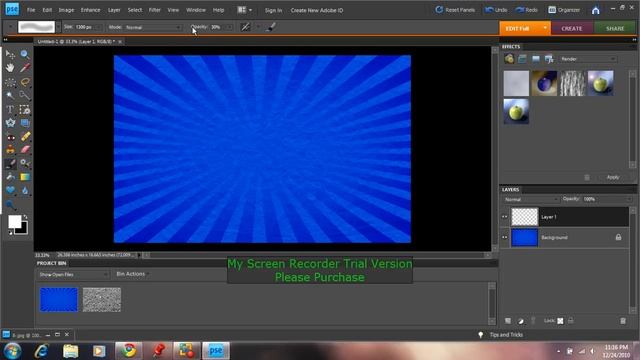Create adjustment layer in Layers panel
Screen dimensions: 640x360
pyautogui.click(x=521, y=321)
